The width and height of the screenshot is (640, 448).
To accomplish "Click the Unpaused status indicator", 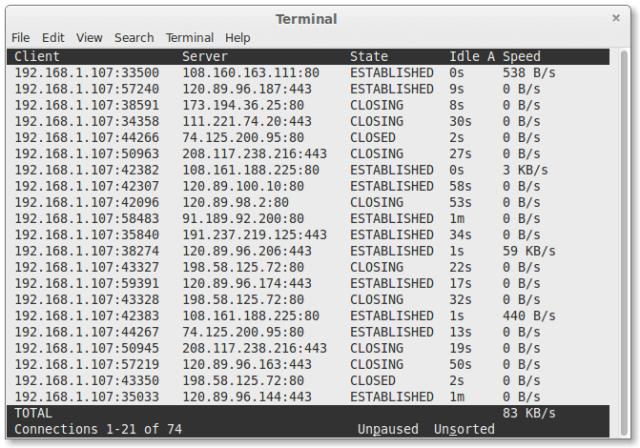I will tap(388, 429).
